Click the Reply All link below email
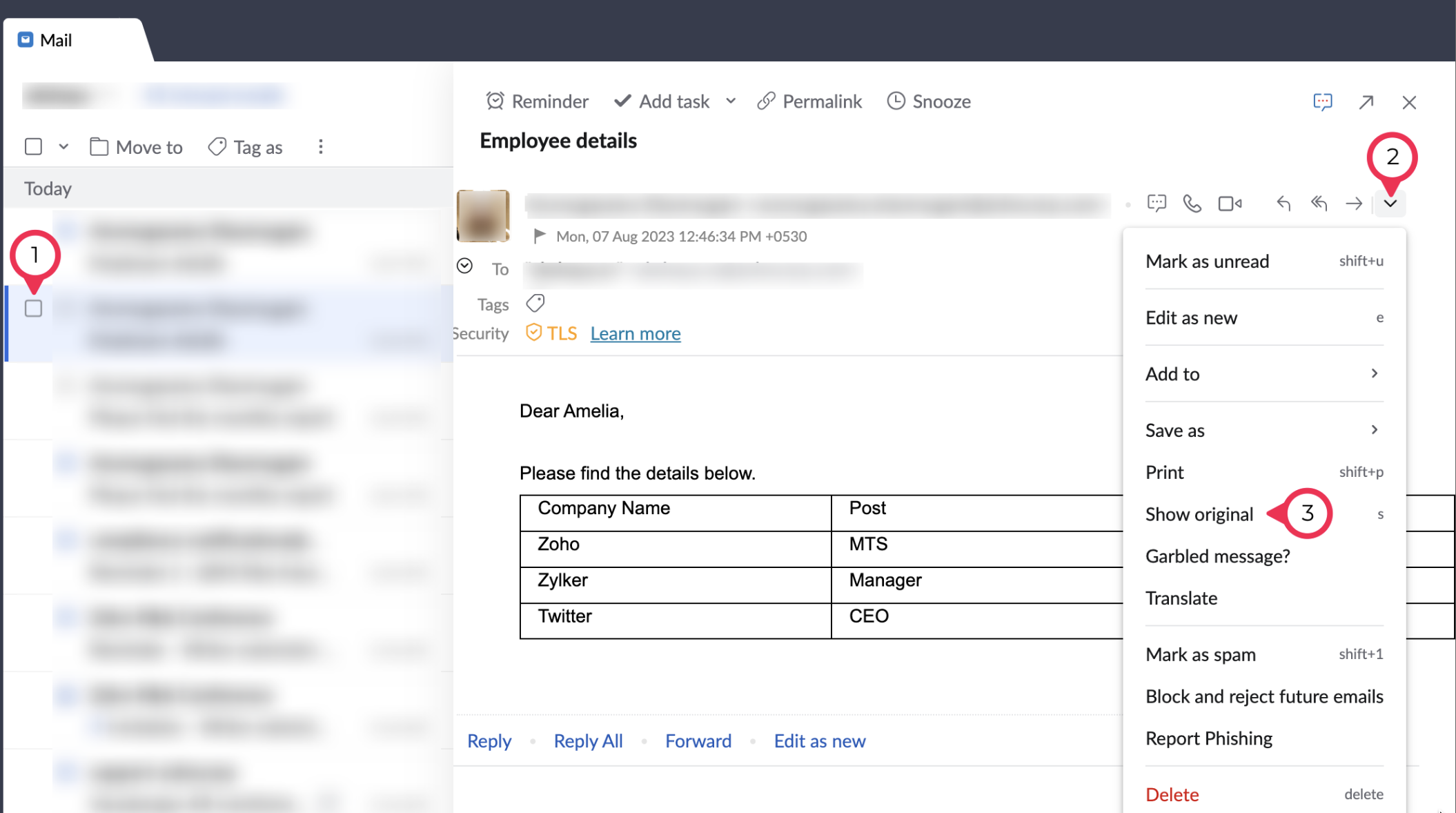1456x813 pixels. 588,741
